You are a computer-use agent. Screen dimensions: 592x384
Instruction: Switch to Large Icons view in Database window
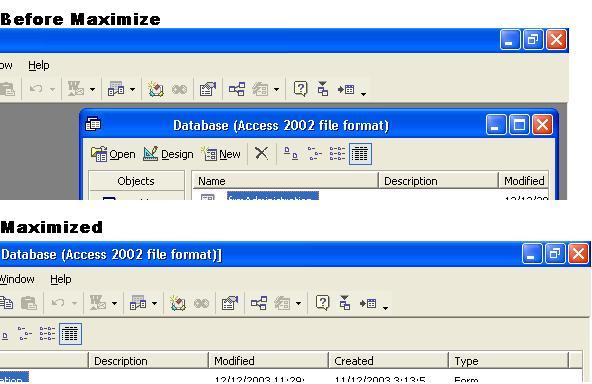tap(291, 154)
